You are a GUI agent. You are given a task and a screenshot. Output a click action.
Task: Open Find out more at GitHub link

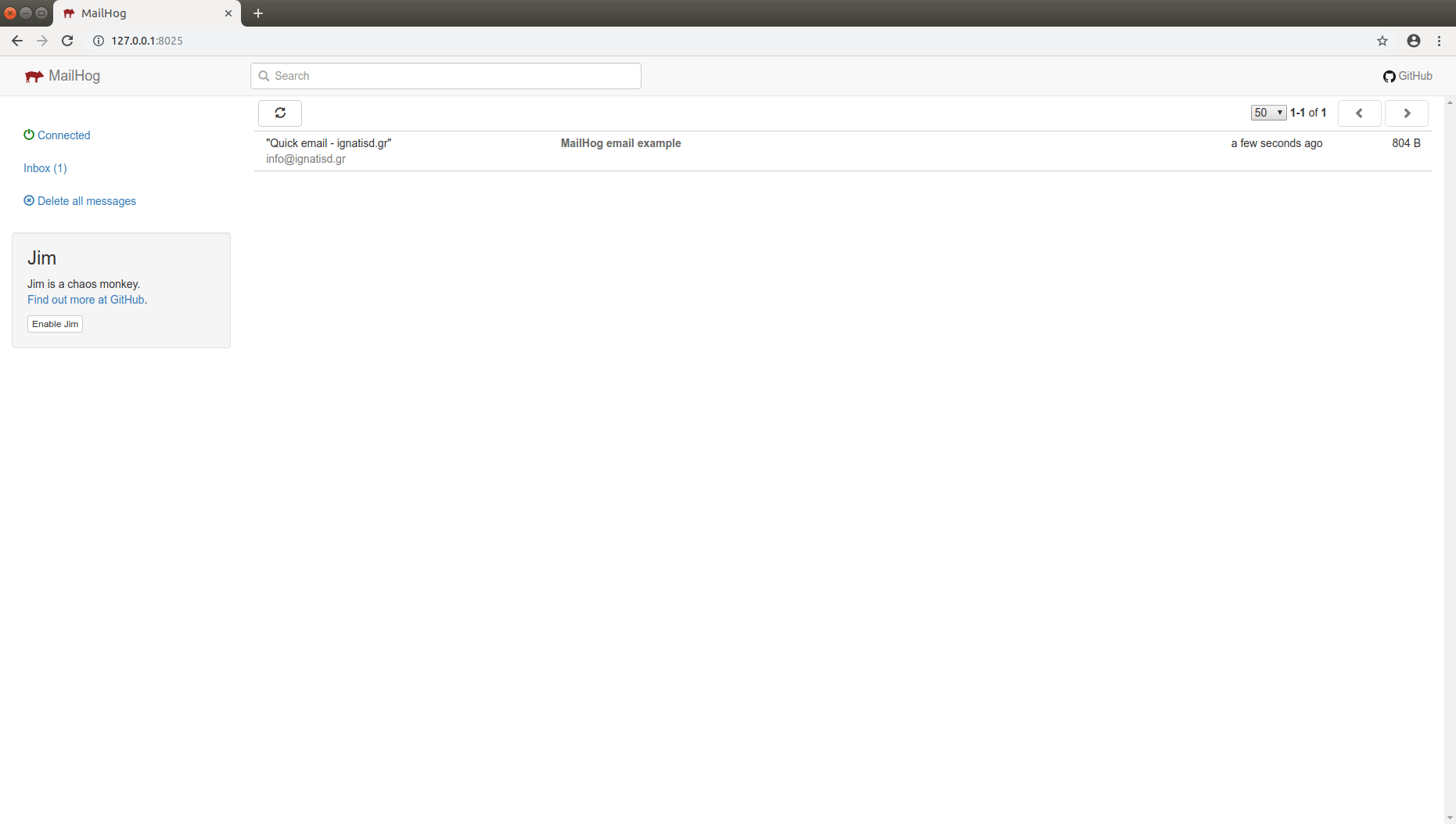(85, 300)
